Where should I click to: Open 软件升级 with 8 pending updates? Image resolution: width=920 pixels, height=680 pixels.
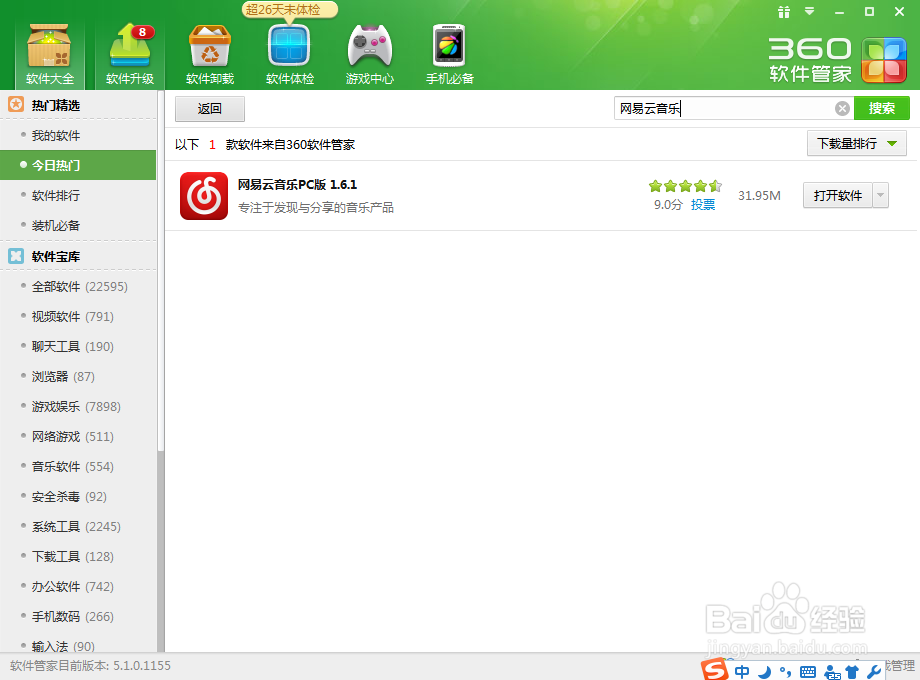pos(130,54)
